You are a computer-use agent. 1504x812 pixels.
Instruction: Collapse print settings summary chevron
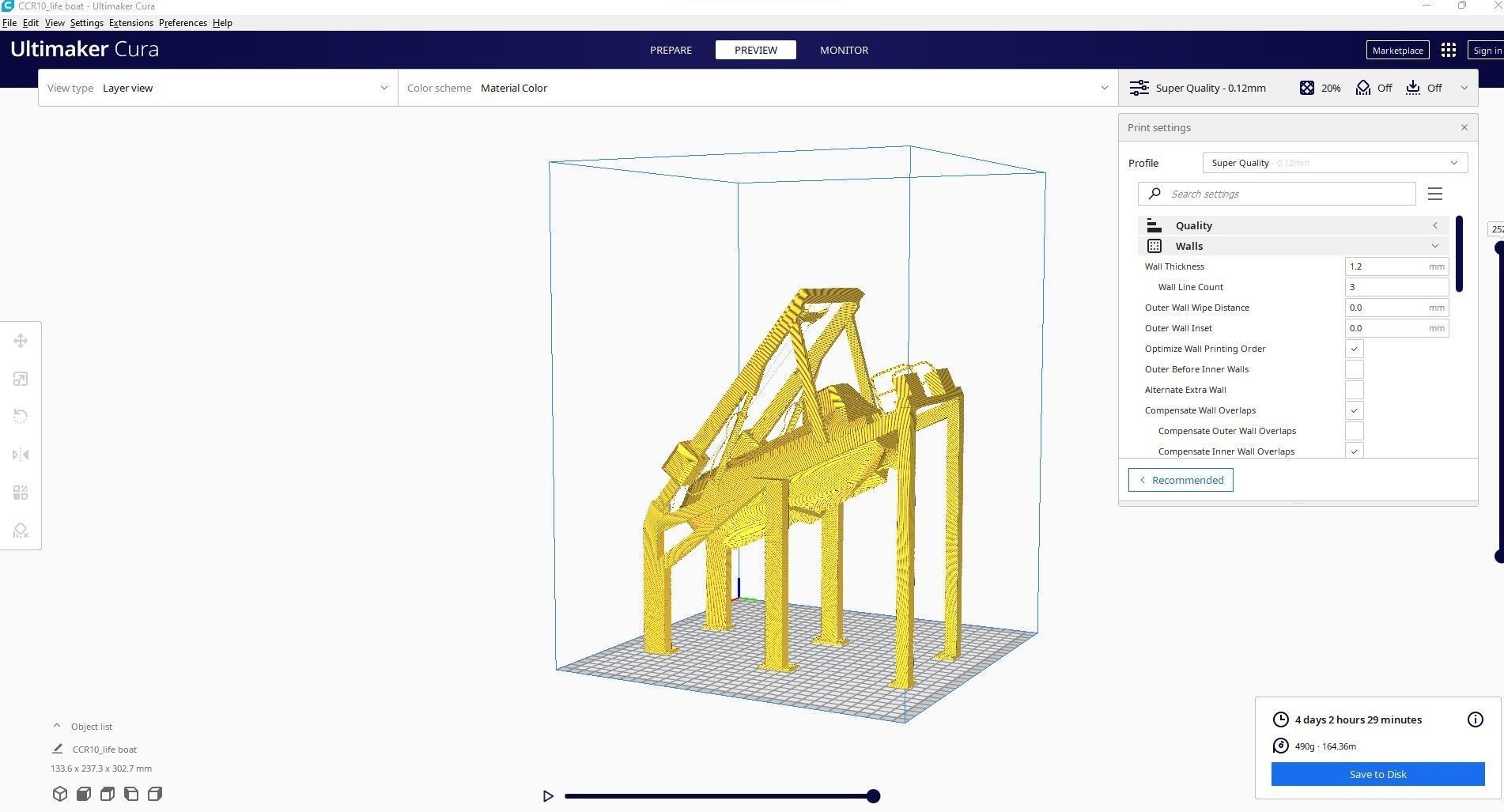click(x=1464, y=88)
